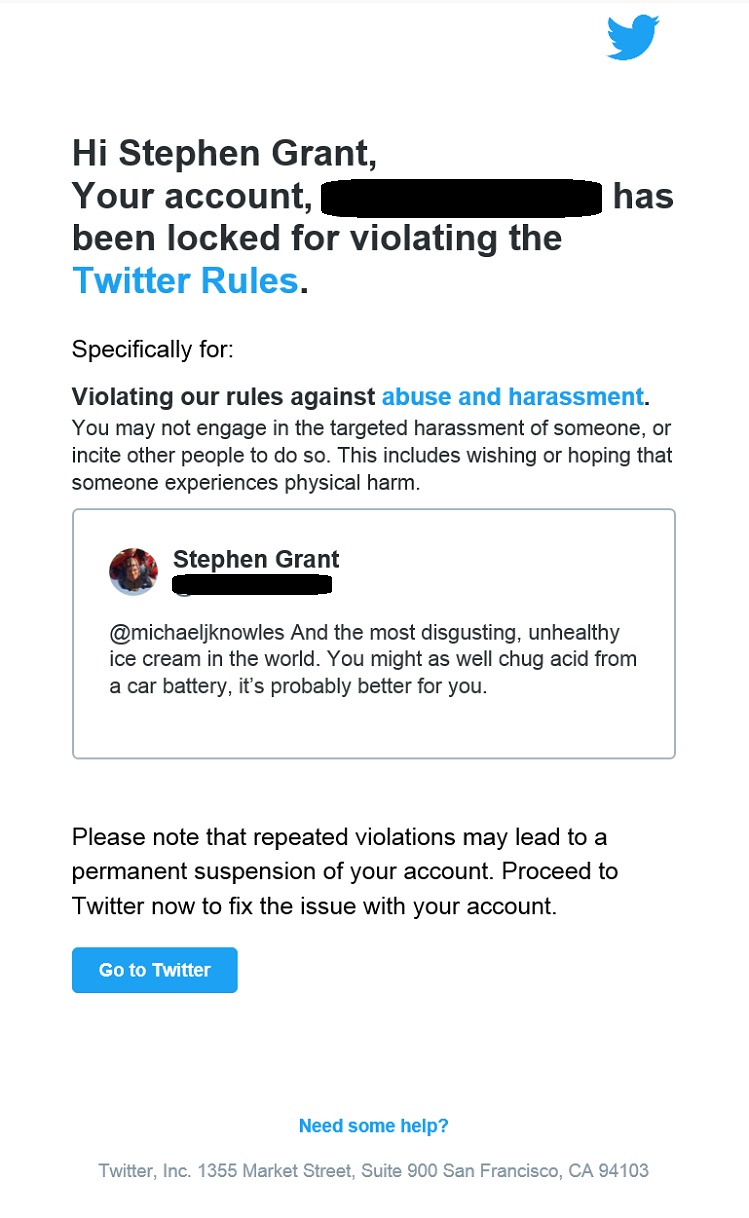749x1218 pixels.
Task: Click the been locked for violating heading line
Action: coord(317,238)
